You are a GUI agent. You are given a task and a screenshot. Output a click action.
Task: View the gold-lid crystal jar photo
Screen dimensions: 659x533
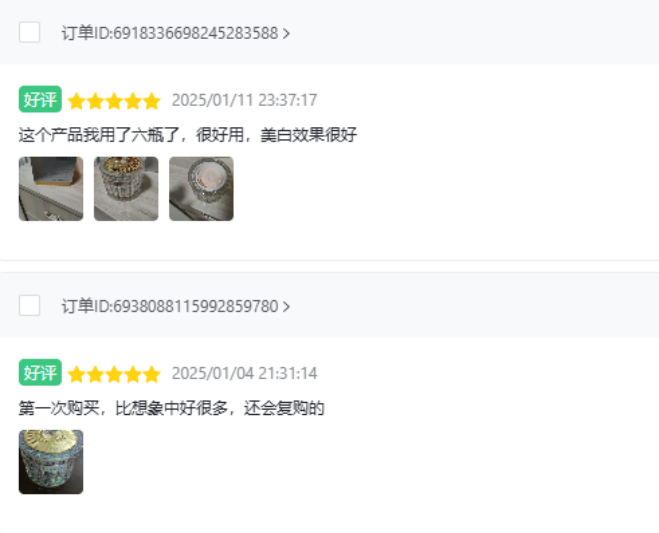(x=126, y=189)
